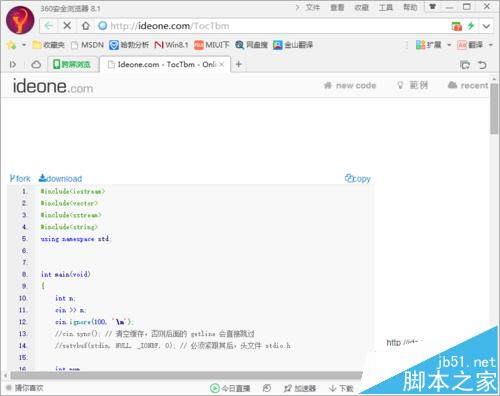This screenshot has height=396, width=500.
Task: Click the fork link above the code
Action: 20,179
